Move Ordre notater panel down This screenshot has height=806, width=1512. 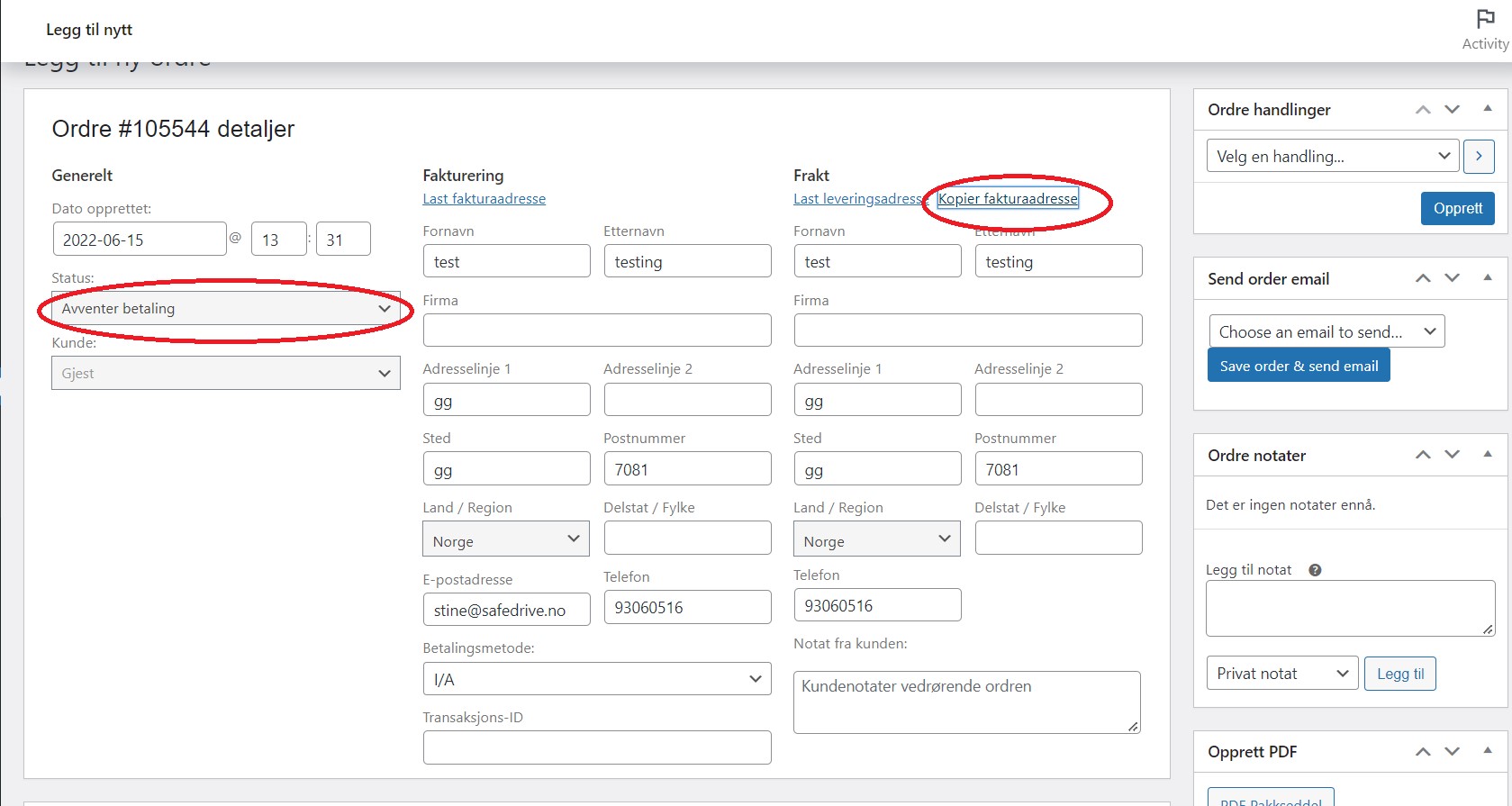tap(1452, 455)
